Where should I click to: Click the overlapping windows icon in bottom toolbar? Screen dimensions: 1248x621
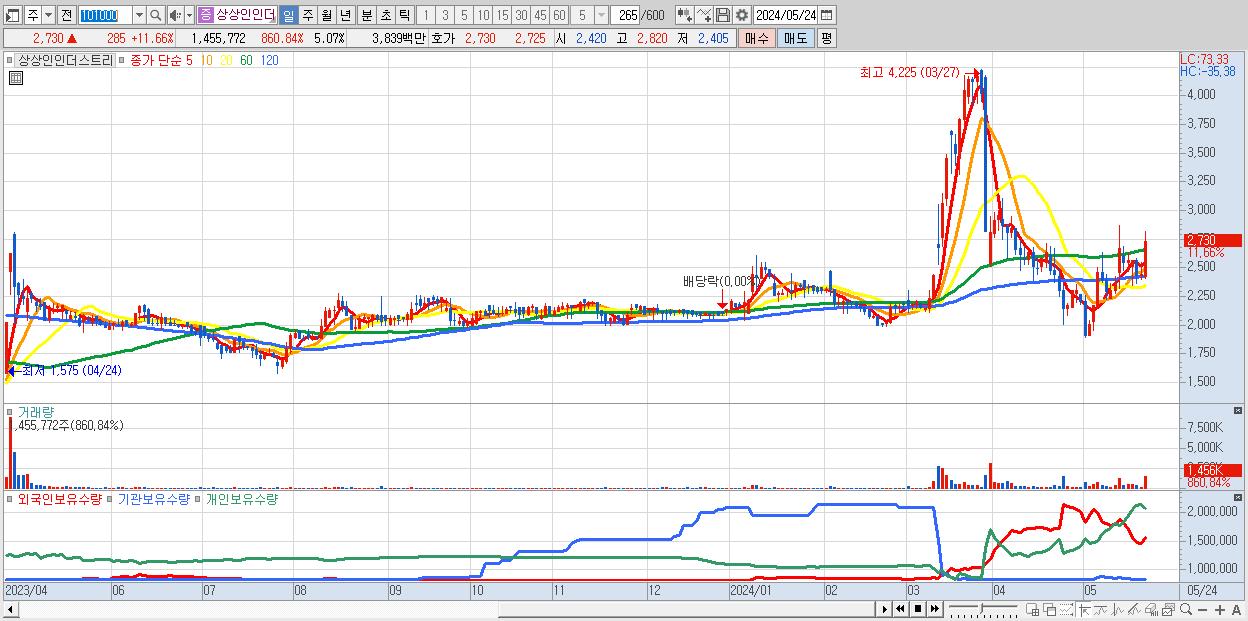coord(1050,610)
